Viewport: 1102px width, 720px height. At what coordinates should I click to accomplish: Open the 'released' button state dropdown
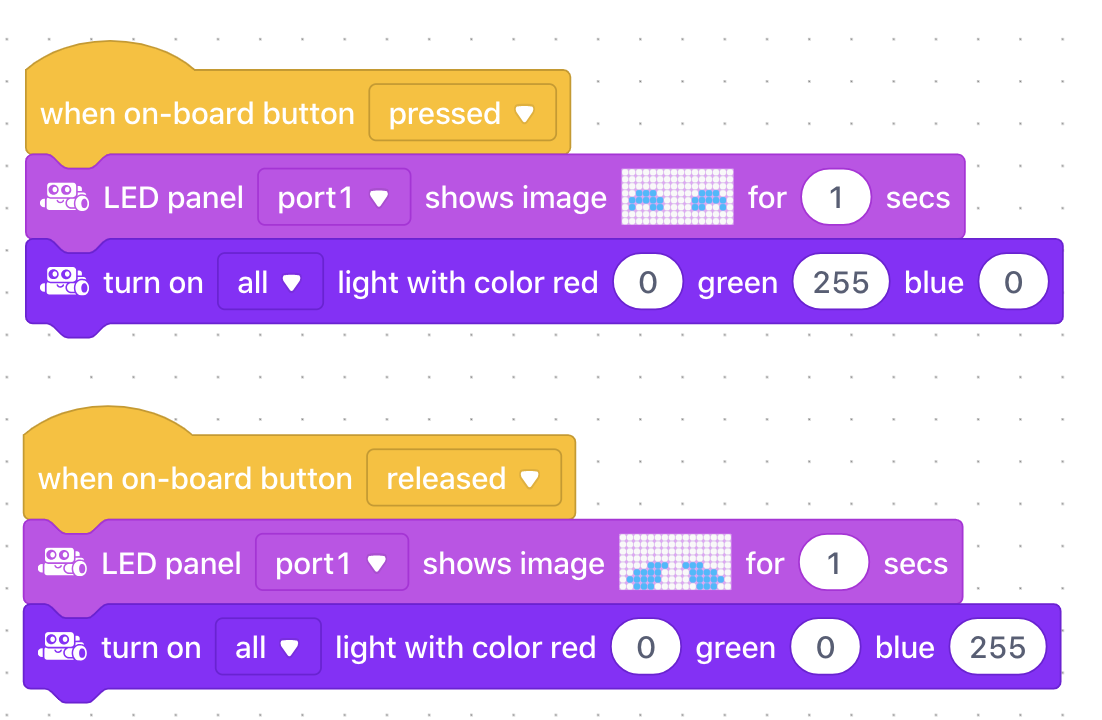point(464,478)
